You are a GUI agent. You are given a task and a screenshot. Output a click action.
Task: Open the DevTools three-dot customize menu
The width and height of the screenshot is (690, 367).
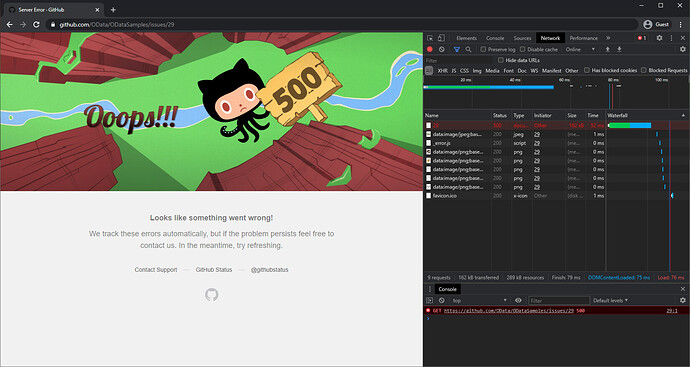point(671,38)
